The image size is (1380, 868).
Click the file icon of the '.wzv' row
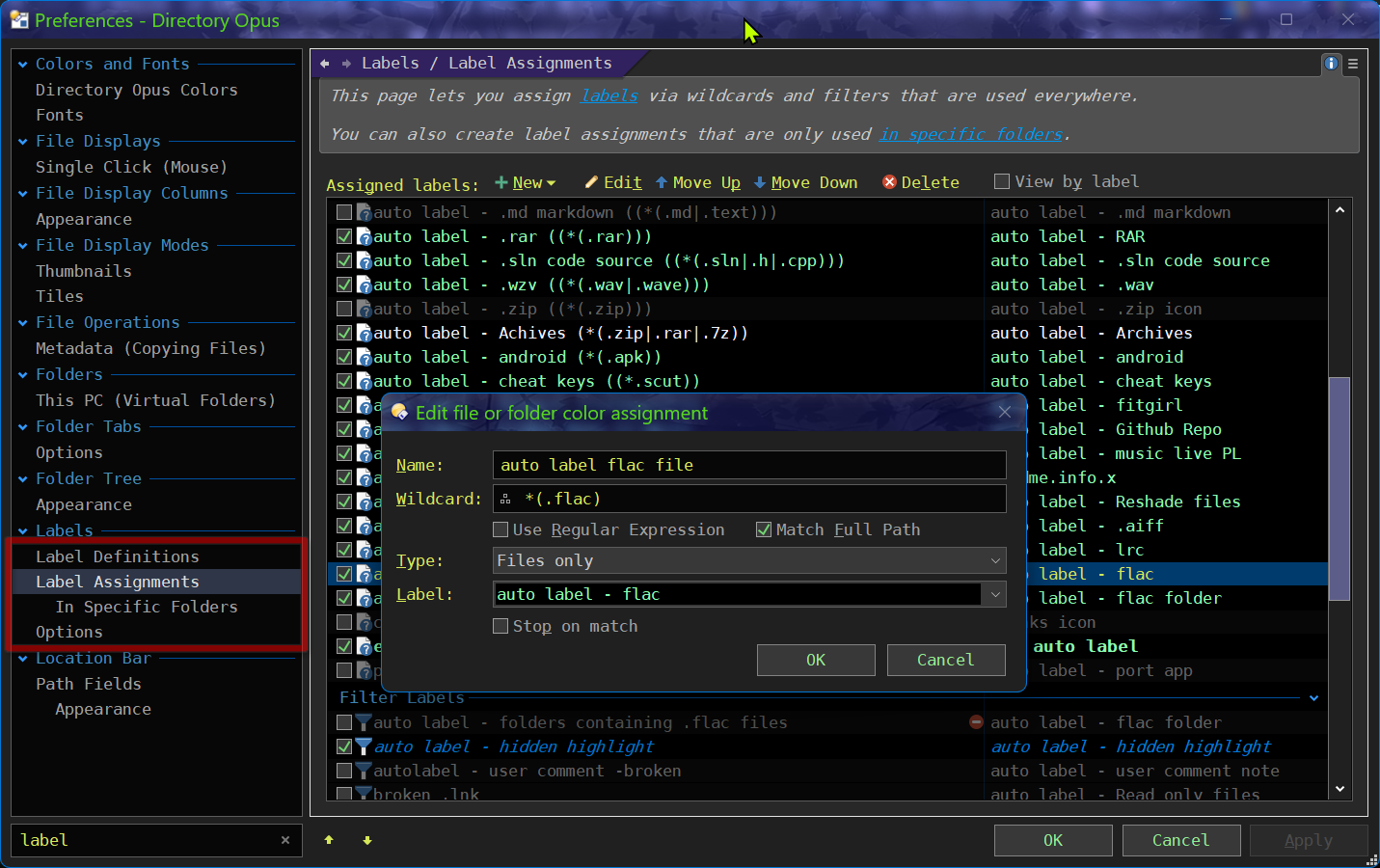tap(365, 285)
